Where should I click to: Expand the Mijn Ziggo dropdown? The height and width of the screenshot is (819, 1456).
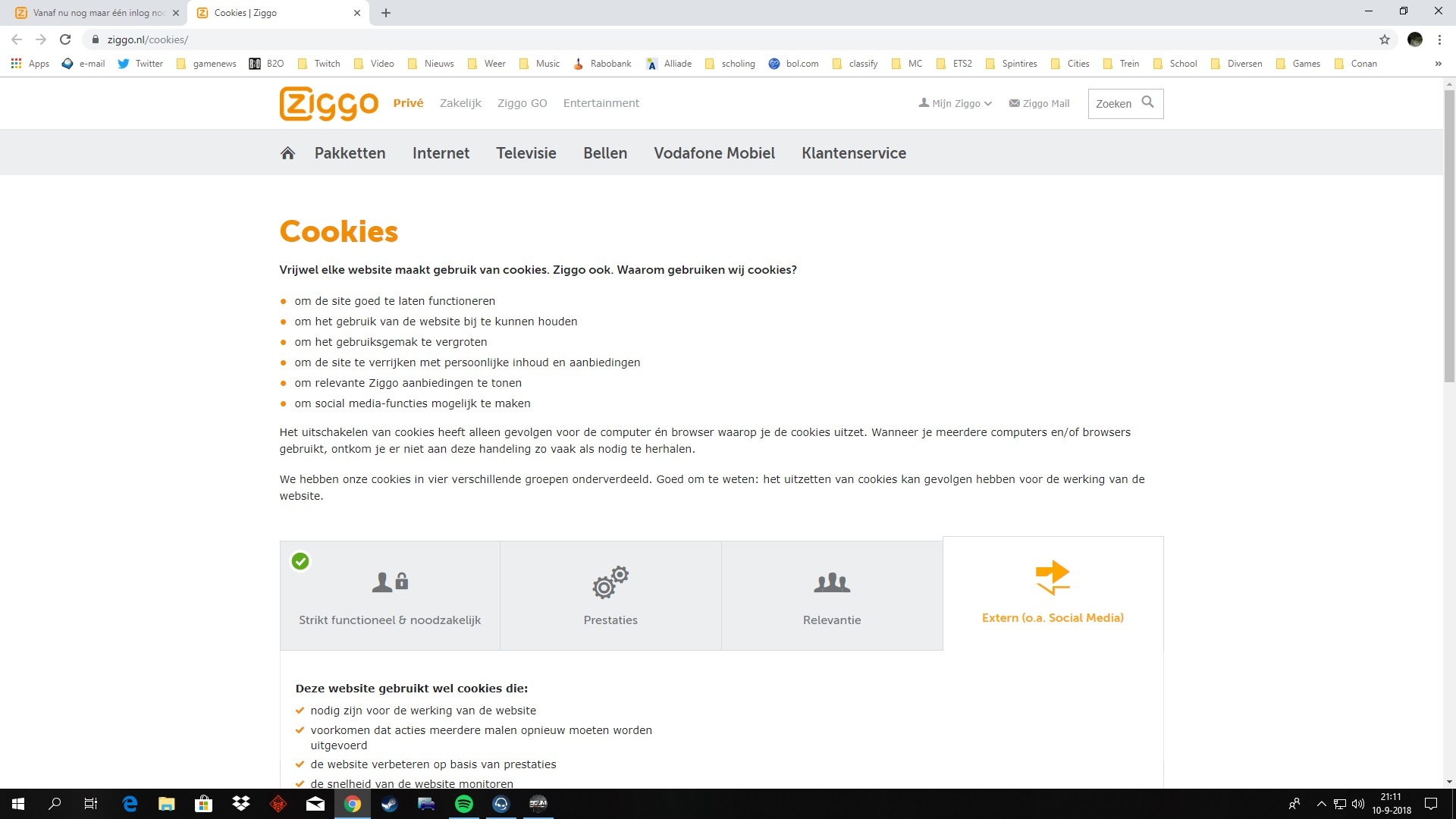[955, 103]
